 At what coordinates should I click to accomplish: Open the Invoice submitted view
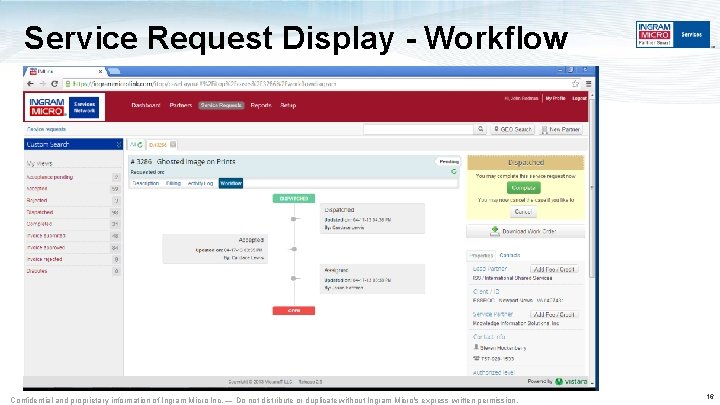coord(46,236)
